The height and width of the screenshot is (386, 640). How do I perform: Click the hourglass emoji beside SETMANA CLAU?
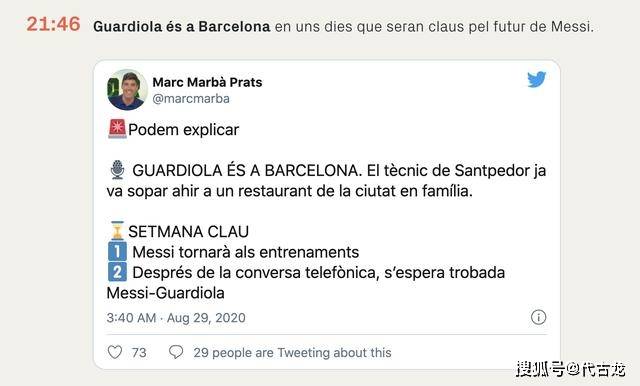tap(117, 231)
